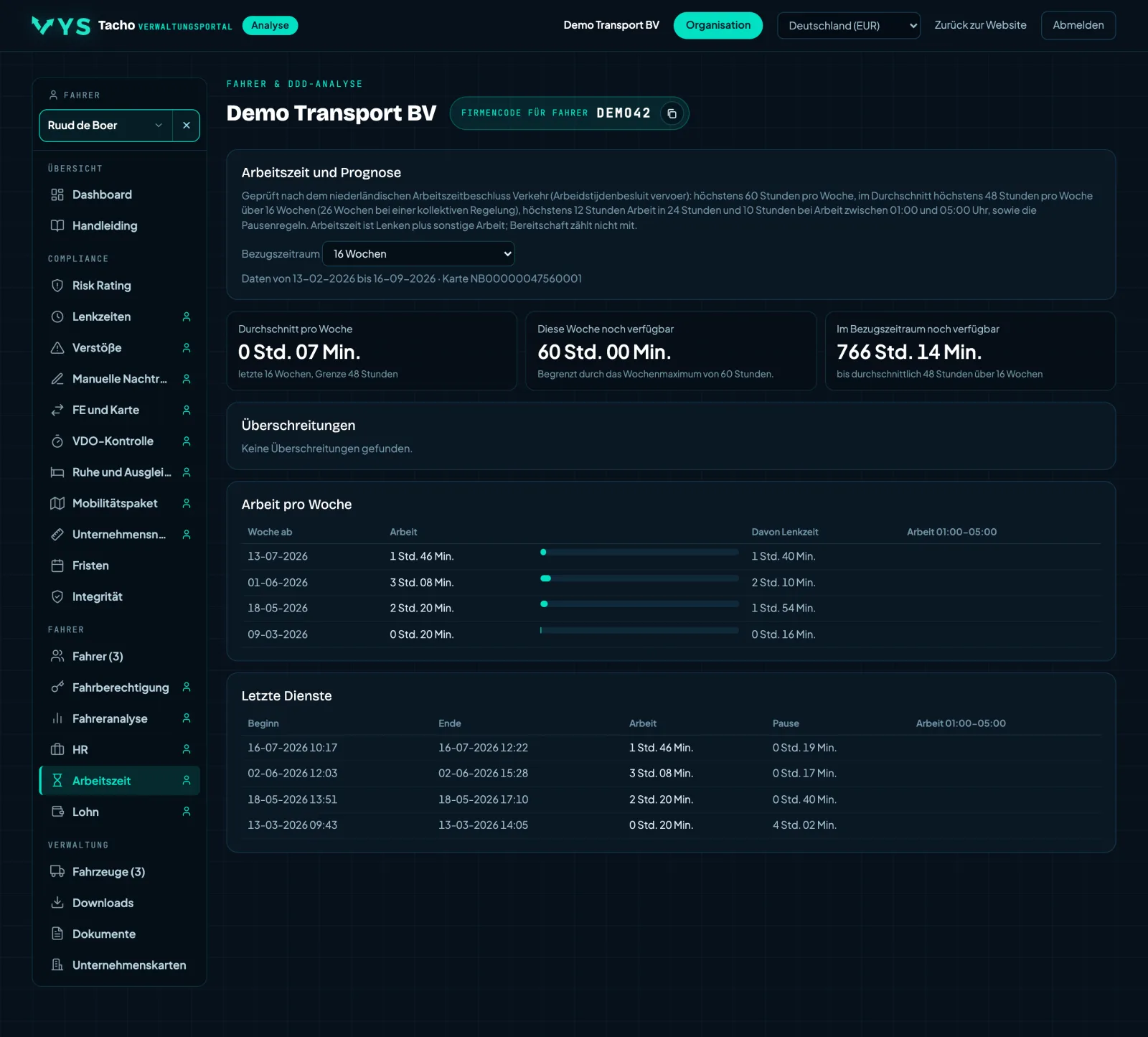Screen dimensions: 1148x1037
Task: Open Dokumente in the sidebar
Action: click(x=119, y=934)
